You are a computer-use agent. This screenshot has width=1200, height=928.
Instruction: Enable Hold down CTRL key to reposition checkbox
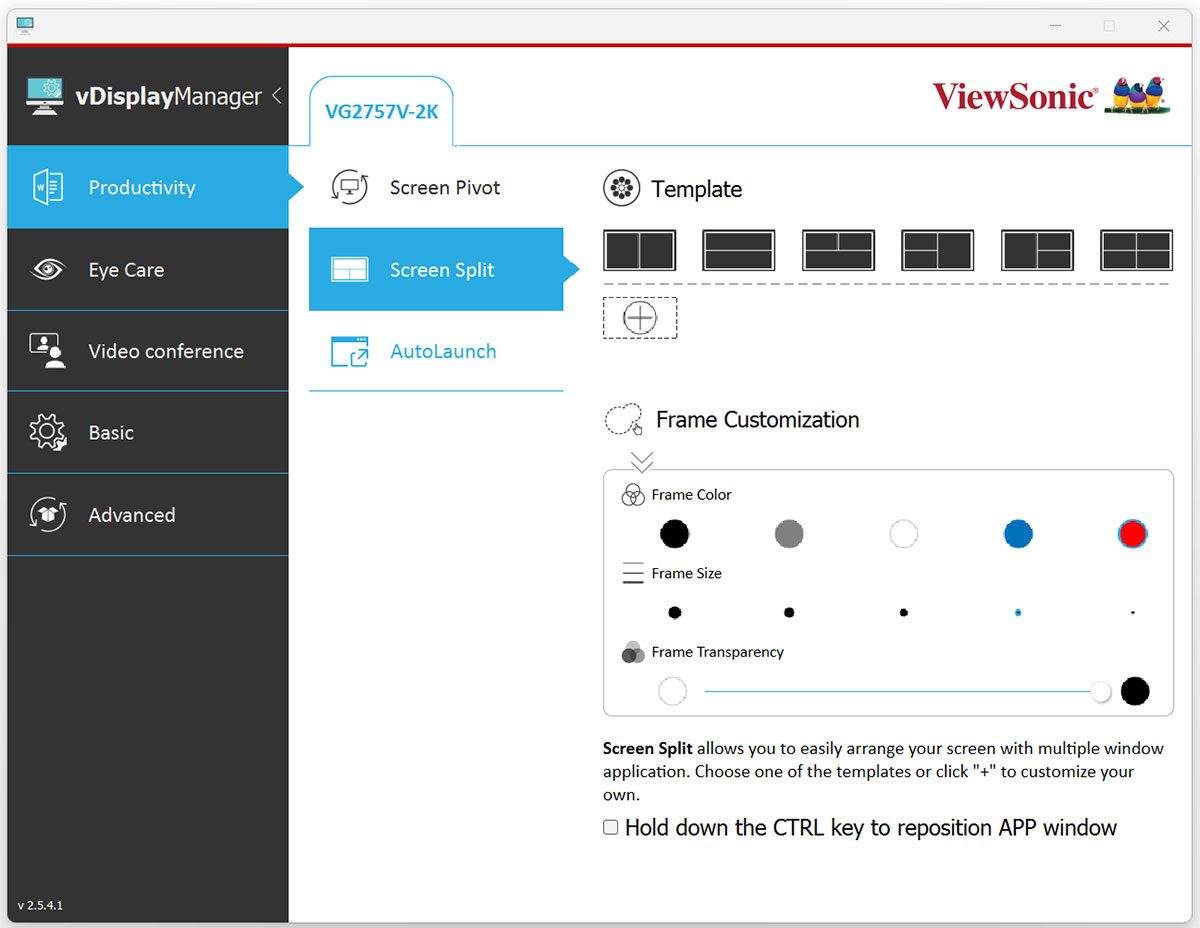611,827
